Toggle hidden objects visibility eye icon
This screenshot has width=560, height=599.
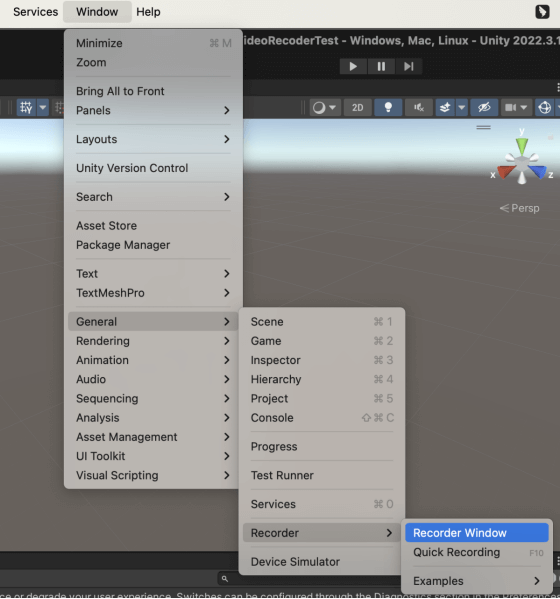[x=484, y=108]
